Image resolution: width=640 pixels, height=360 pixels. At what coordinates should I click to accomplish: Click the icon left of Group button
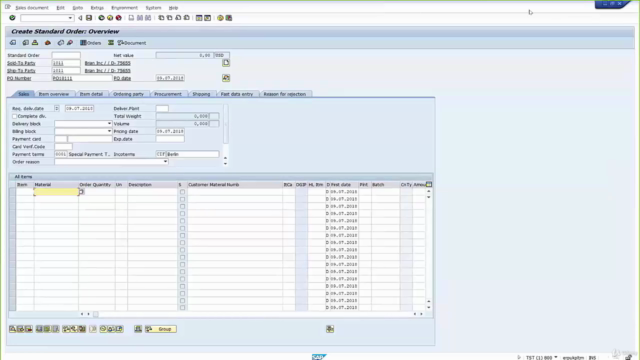pos(138,329)
